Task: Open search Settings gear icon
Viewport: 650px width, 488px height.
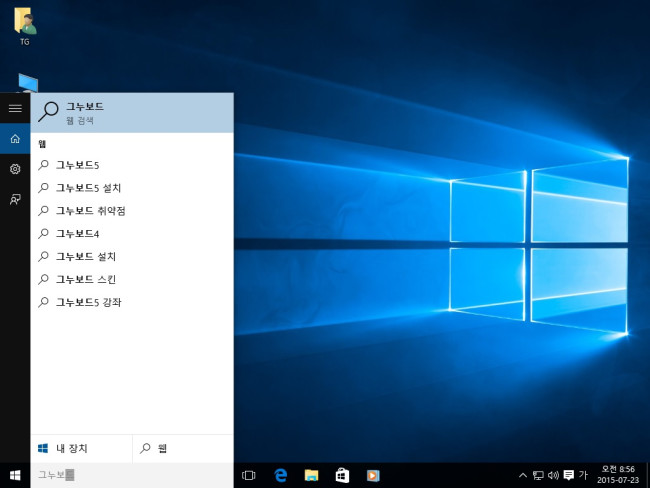Action: point(15,169)
